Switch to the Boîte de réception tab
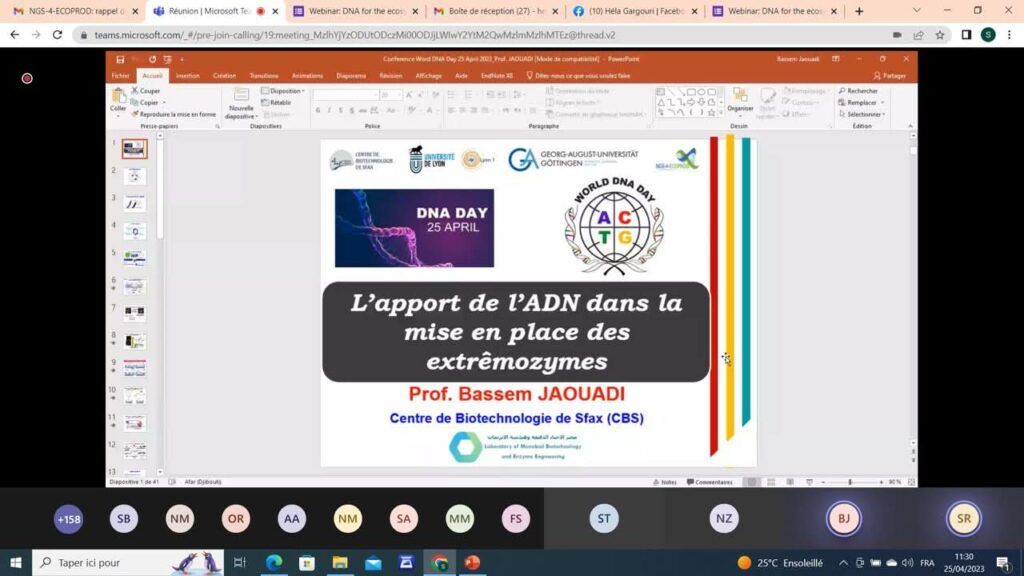1024x576 pixels. (490, 11)
